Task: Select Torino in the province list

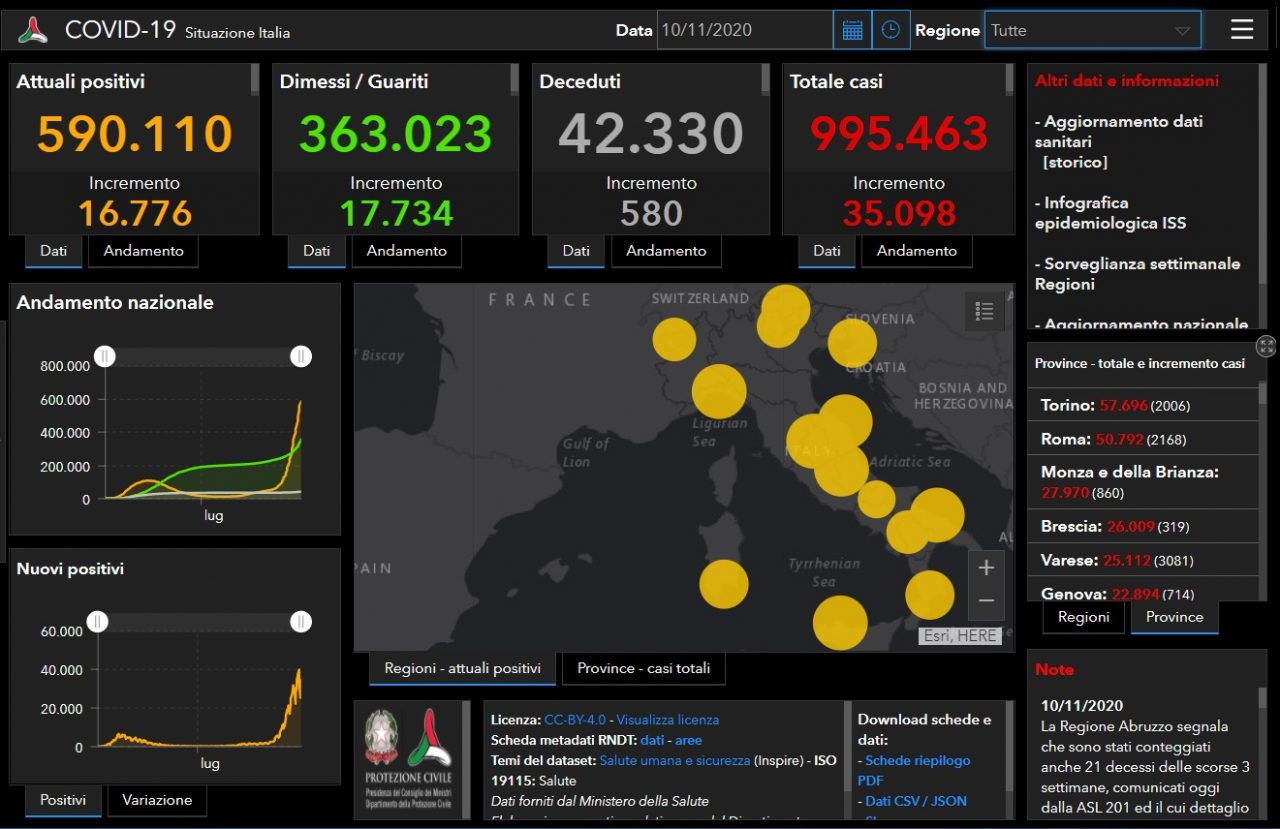Action: coord(1065,405)
